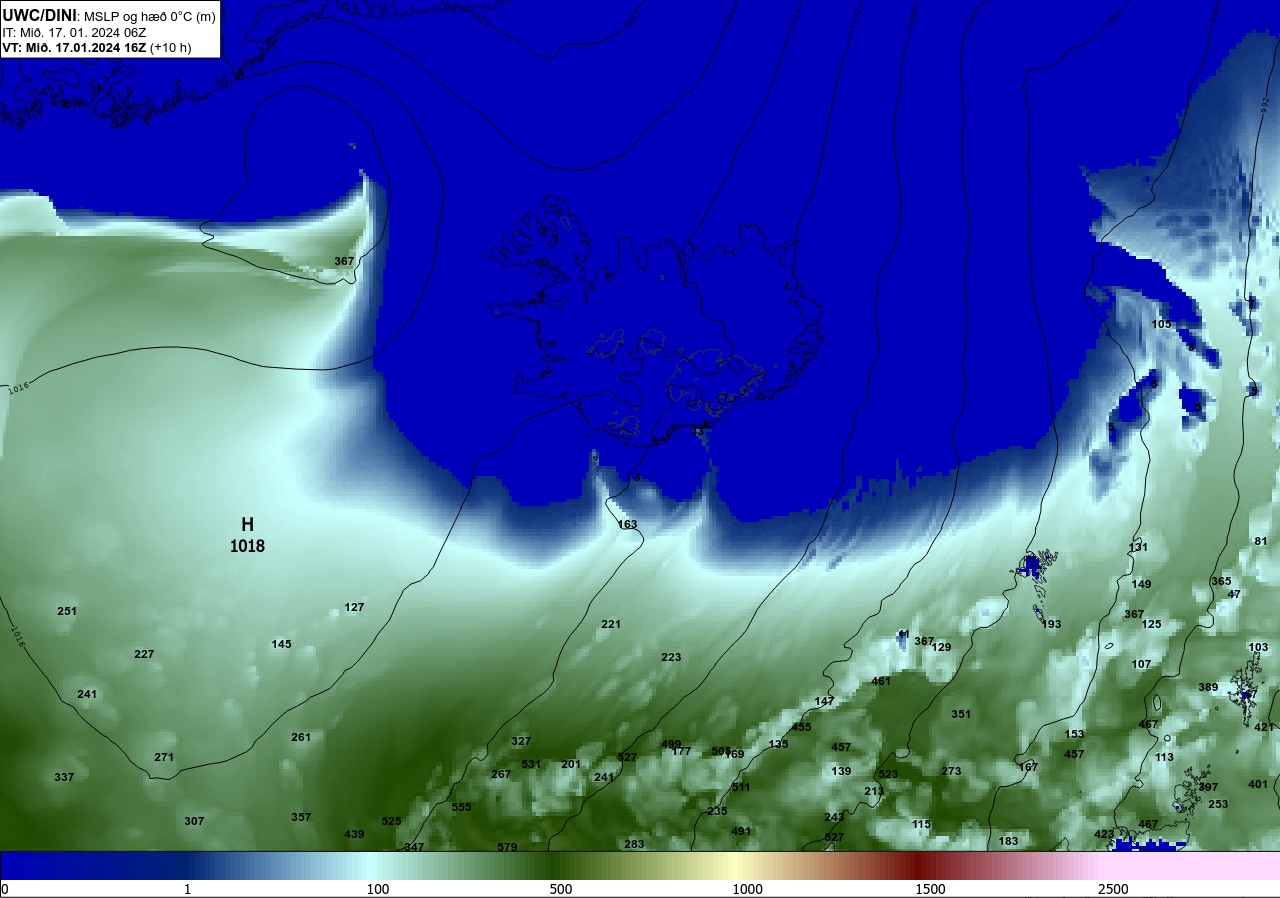Click the 103 height label
The height and width of the screenshot is (898, 1280).
1258,647
